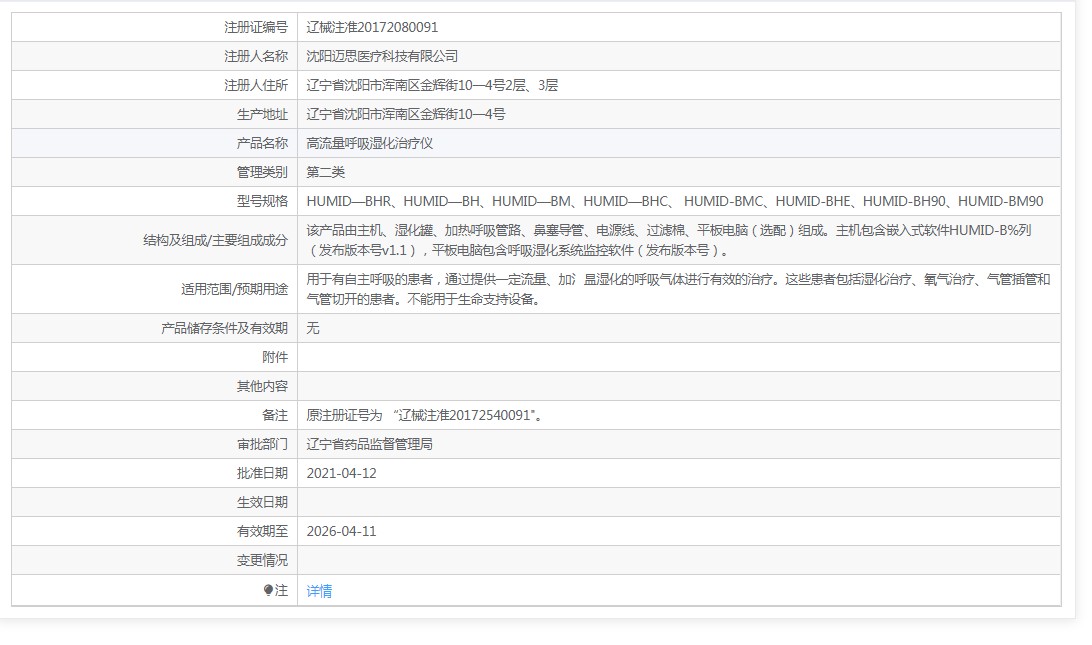Click the 注册人住所 label
Image resolution: width=1092 pixels, height=645 pixels.
[x=256, y=85]
